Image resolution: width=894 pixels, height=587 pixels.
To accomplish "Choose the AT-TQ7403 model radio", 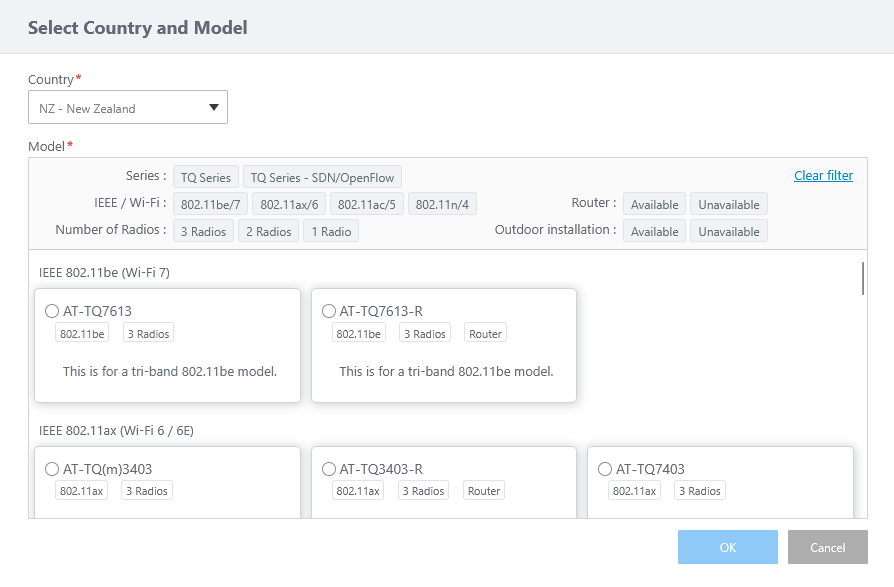I will 605,468.
